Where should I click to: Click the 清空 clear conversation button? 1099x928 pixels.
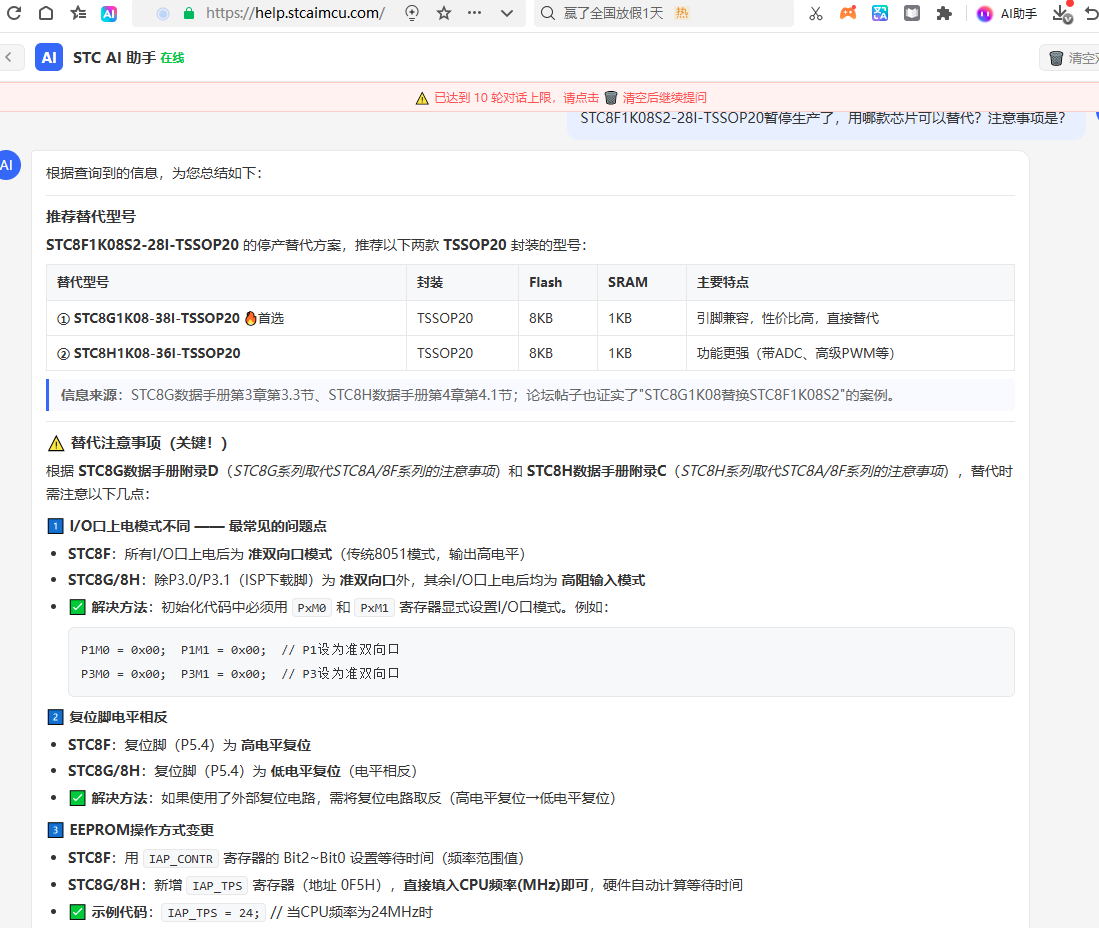tap(1072, 58)
